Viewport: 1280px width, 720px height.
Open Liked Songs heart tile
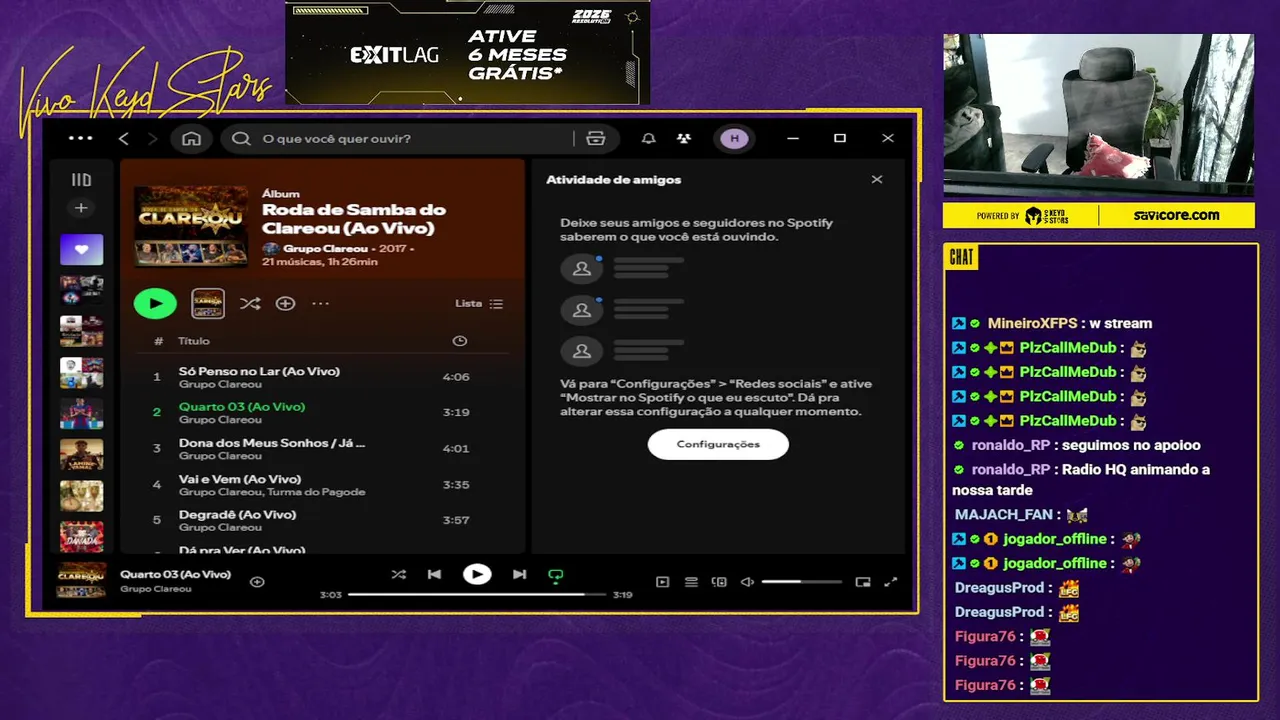click(81, 249)
